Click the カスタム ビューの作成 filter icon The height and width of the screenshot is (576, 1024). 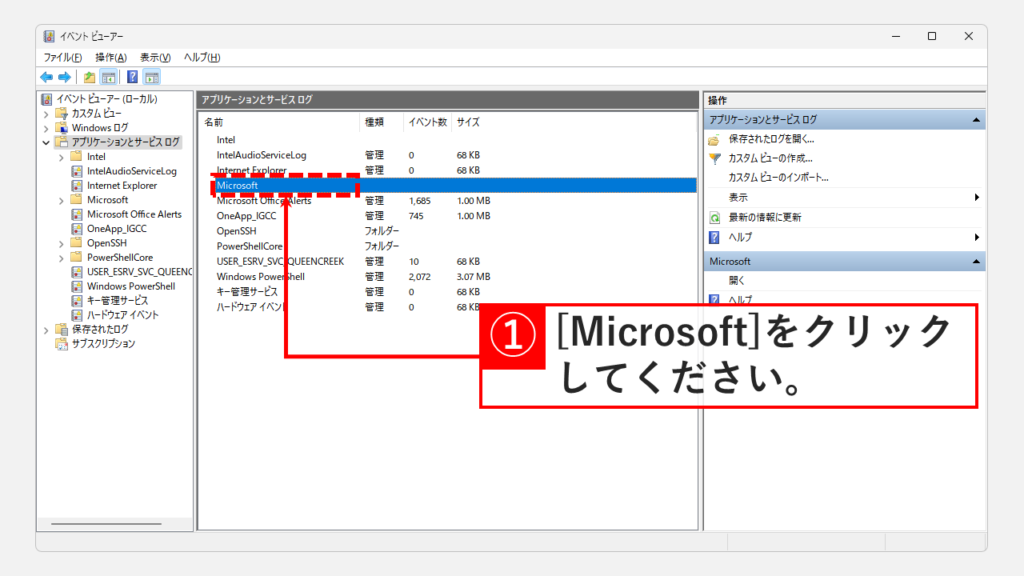(x=715, y=158)
